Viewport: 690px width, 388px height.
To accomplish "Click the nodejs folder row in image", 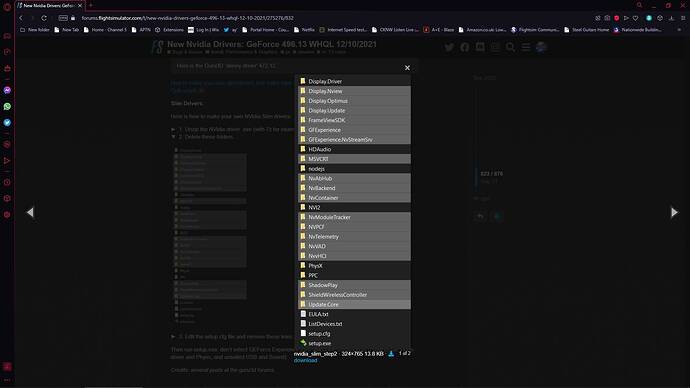I will click(x=354, y=169).
